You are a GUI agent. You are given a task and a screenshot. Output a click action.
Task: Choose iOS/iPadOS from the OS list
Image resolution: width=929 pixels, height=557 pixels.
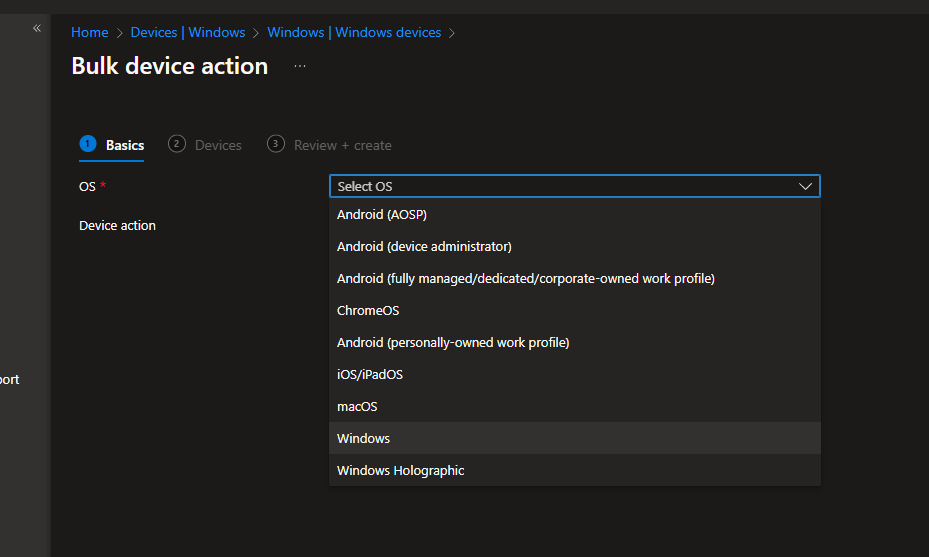370,374
